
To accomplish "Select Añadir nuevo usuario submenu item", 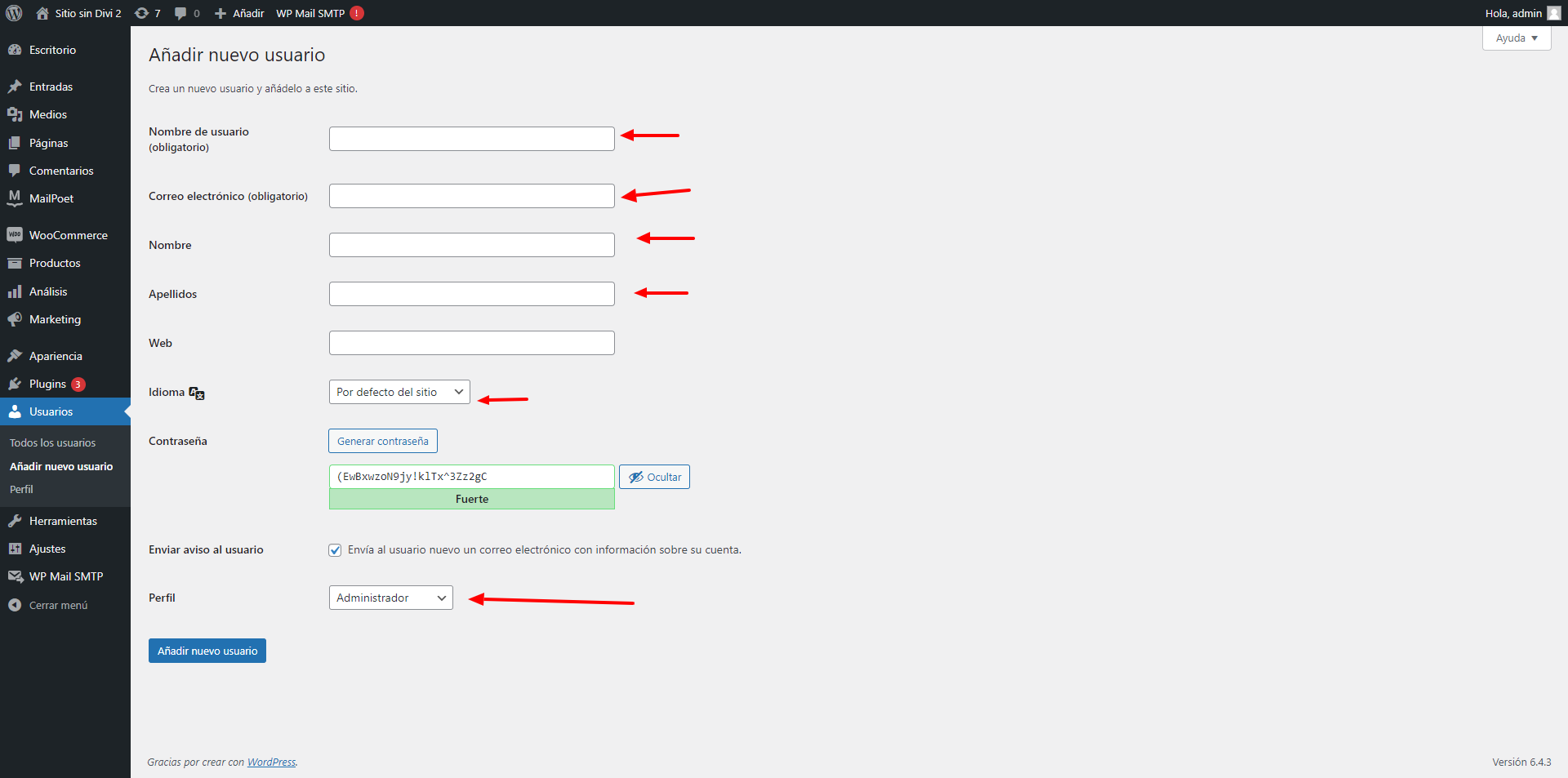I will tap(61, 466).
